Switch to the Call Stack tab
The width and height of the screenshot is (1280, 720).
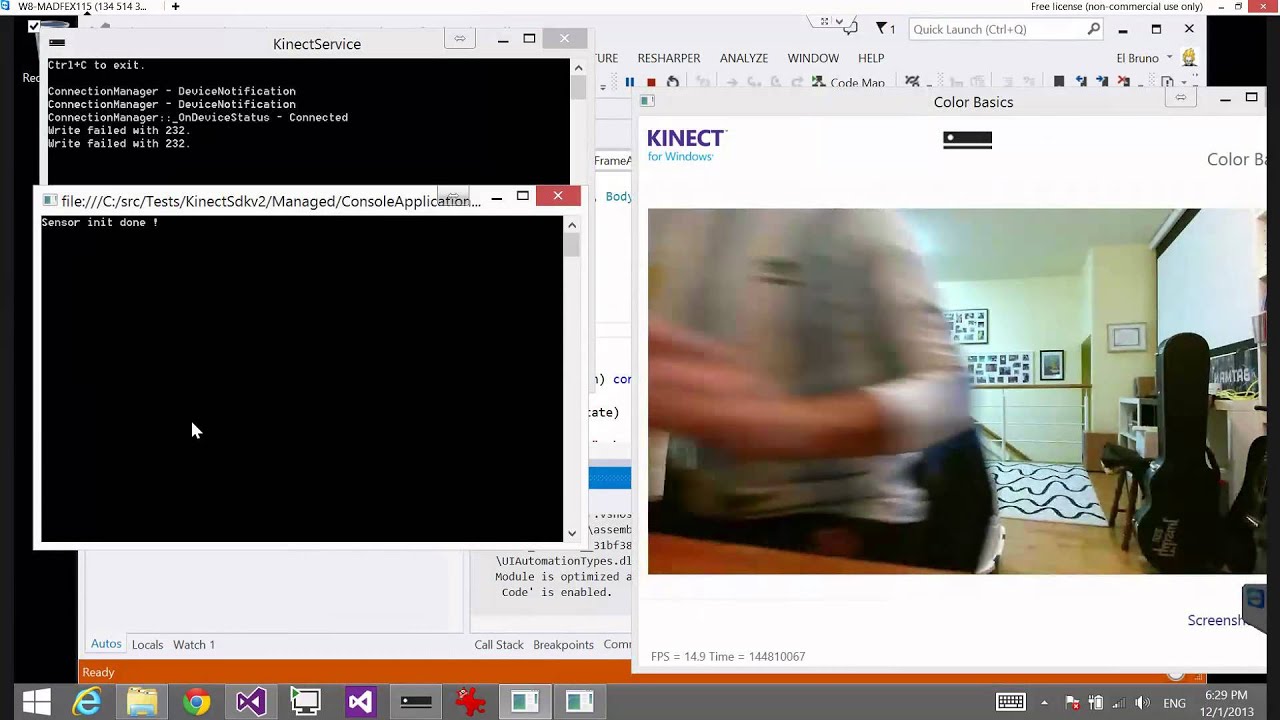click(x=499, y=644)
